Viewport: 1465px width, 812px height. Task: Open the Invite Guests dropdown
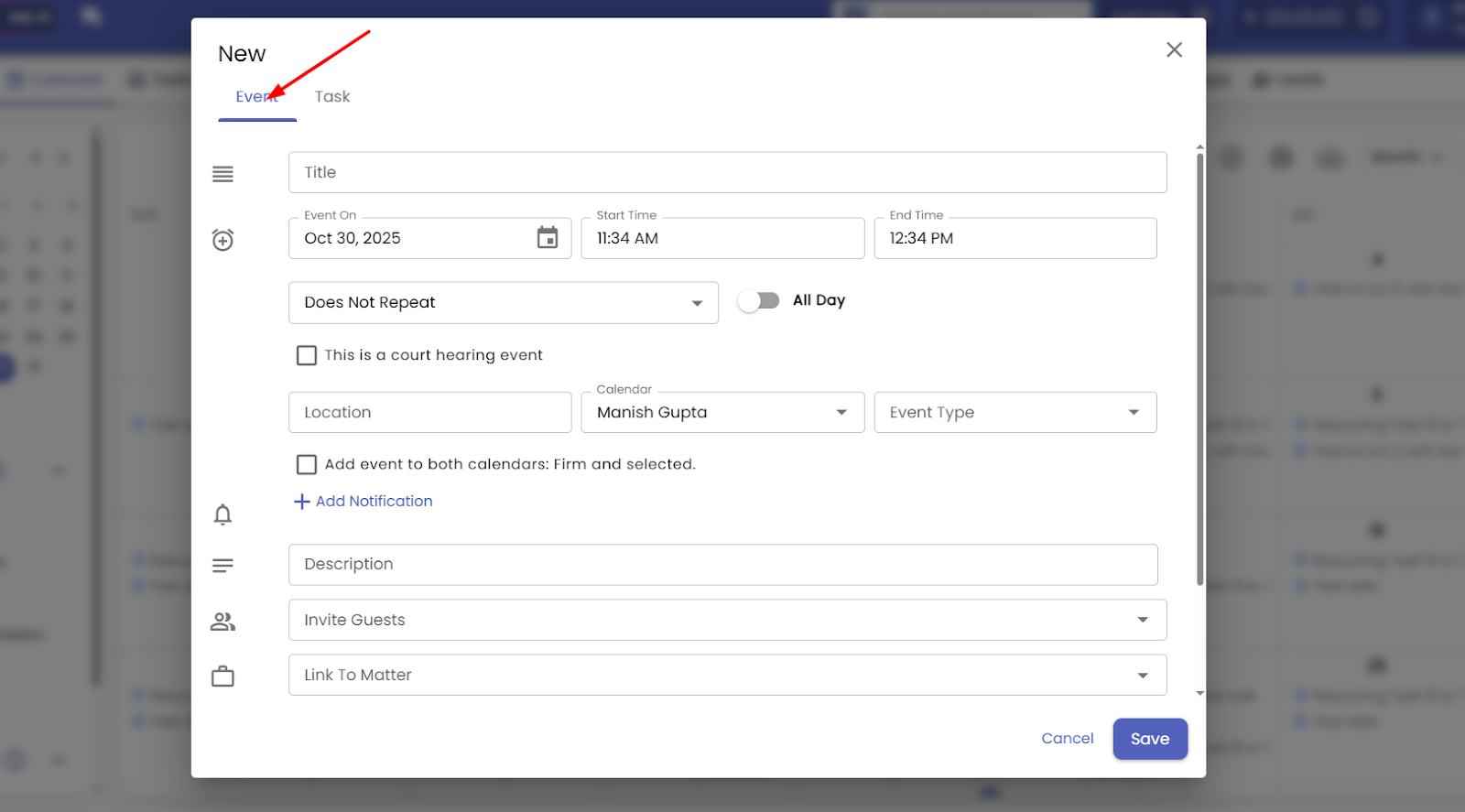coord(727,620)
